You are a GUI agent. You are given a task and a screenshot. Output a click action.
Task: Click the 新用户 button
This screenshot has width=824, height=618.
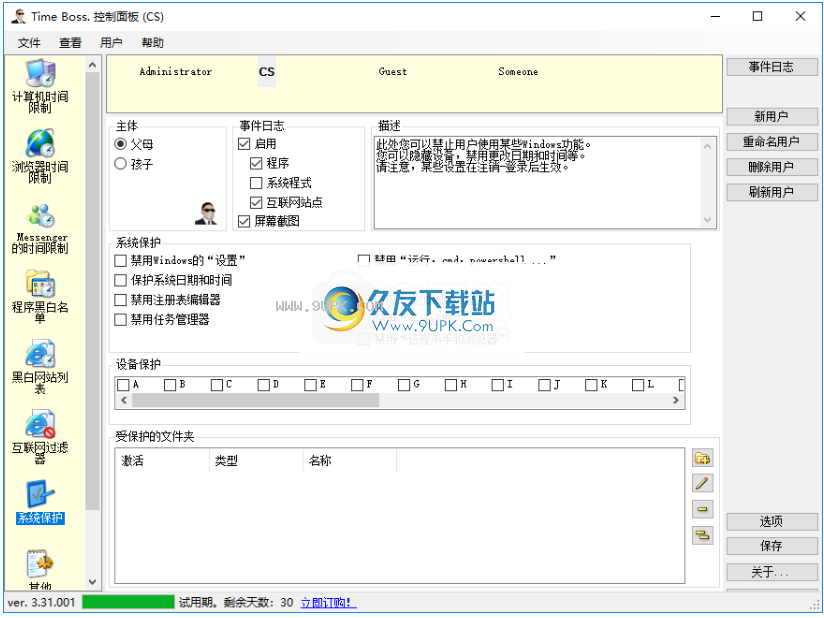pos(771,117)
